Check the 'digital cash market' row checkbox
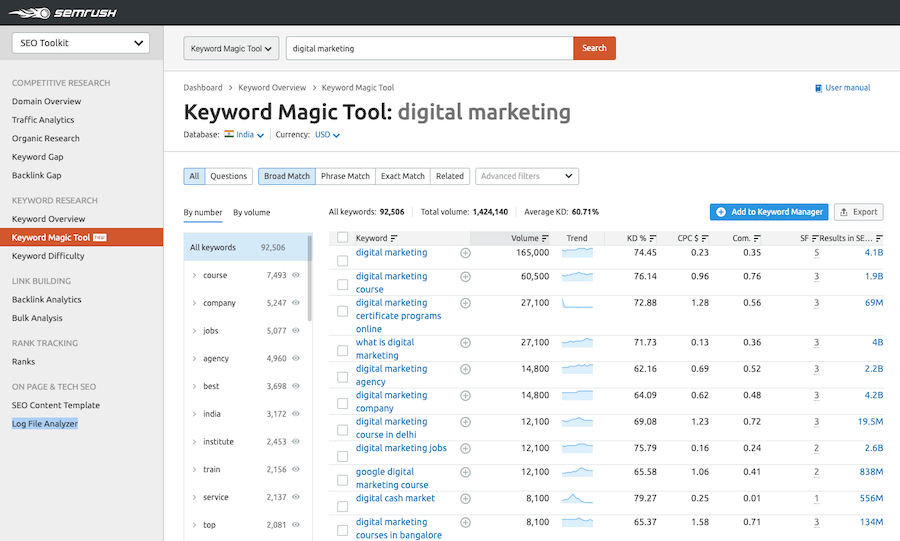Viewport: 900px width, 541px height. [343, 507]
